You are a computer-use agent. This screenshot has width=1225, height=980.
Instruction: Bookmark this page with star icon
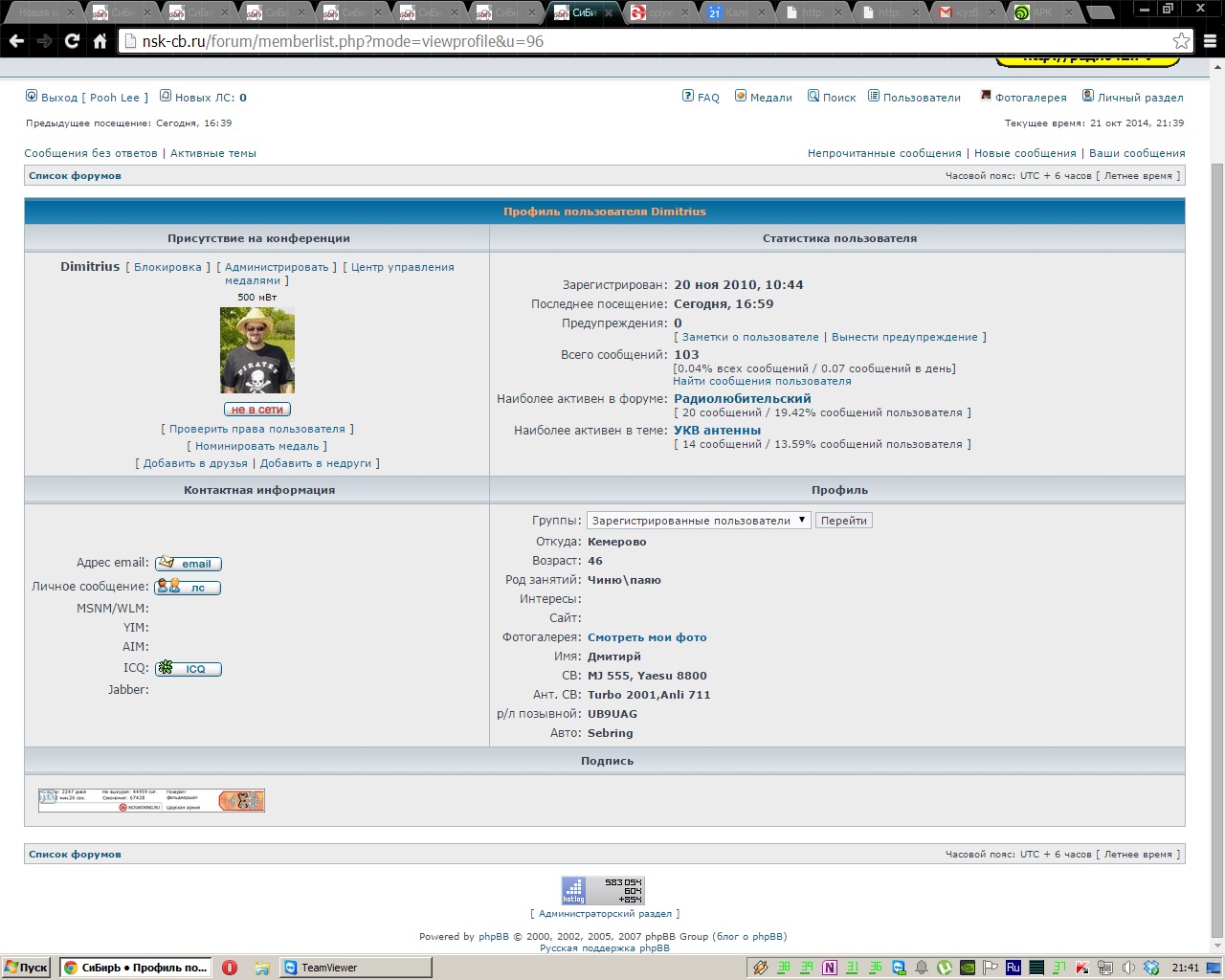(x=1181, y=41)
